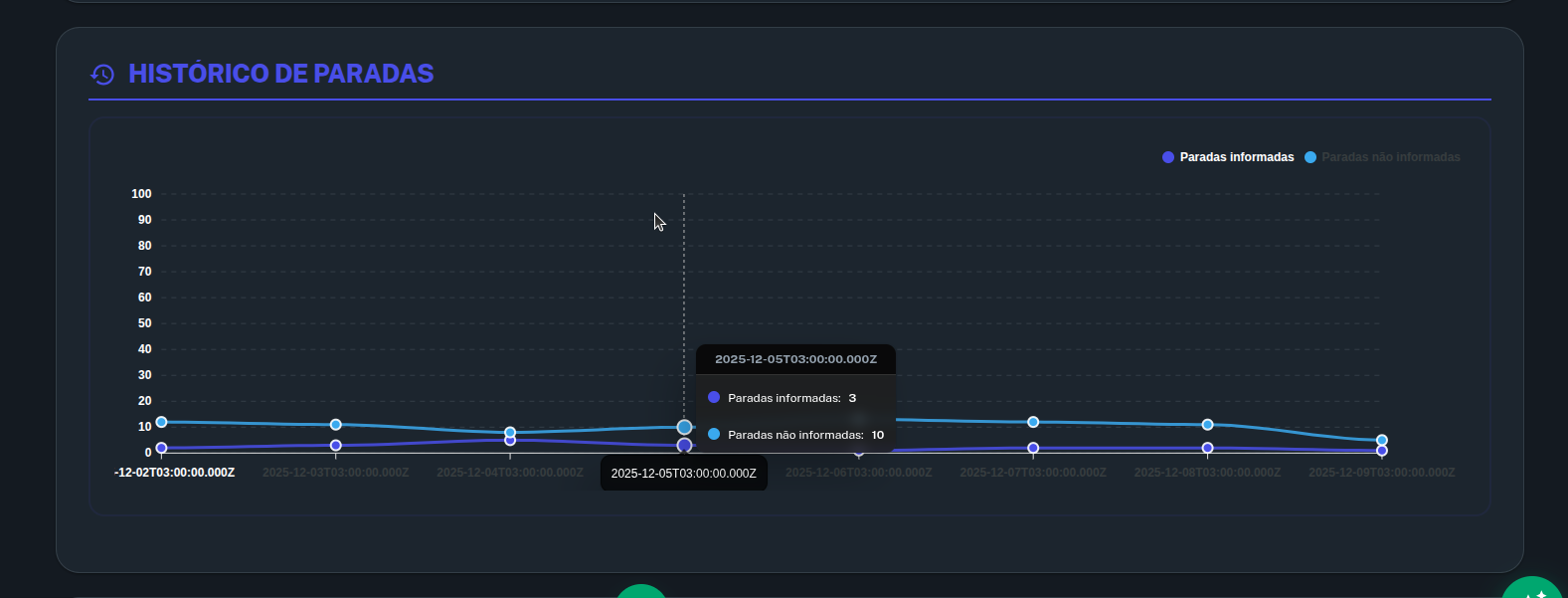
Task: Click the HISTÓRICO DE PARADAS heading
Action: pyautogui.click(x=280, y=74)
